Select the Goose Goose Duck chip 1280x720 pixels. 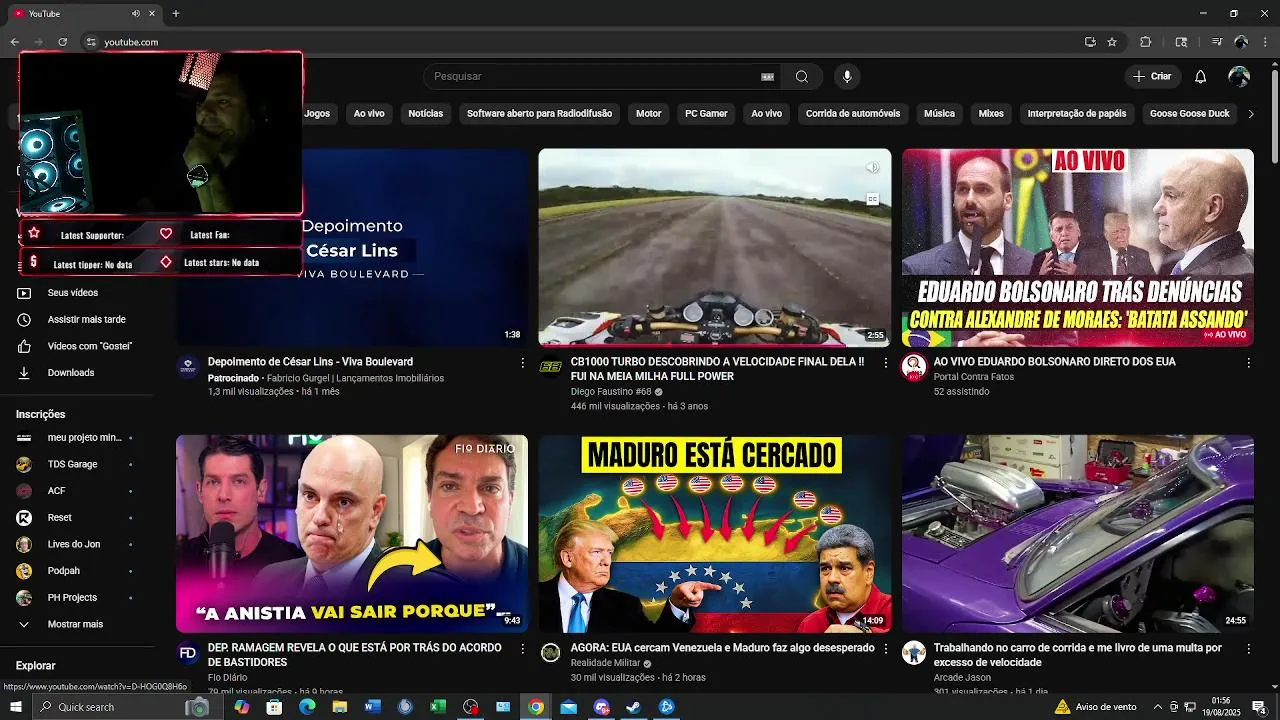click(1190, 114)
